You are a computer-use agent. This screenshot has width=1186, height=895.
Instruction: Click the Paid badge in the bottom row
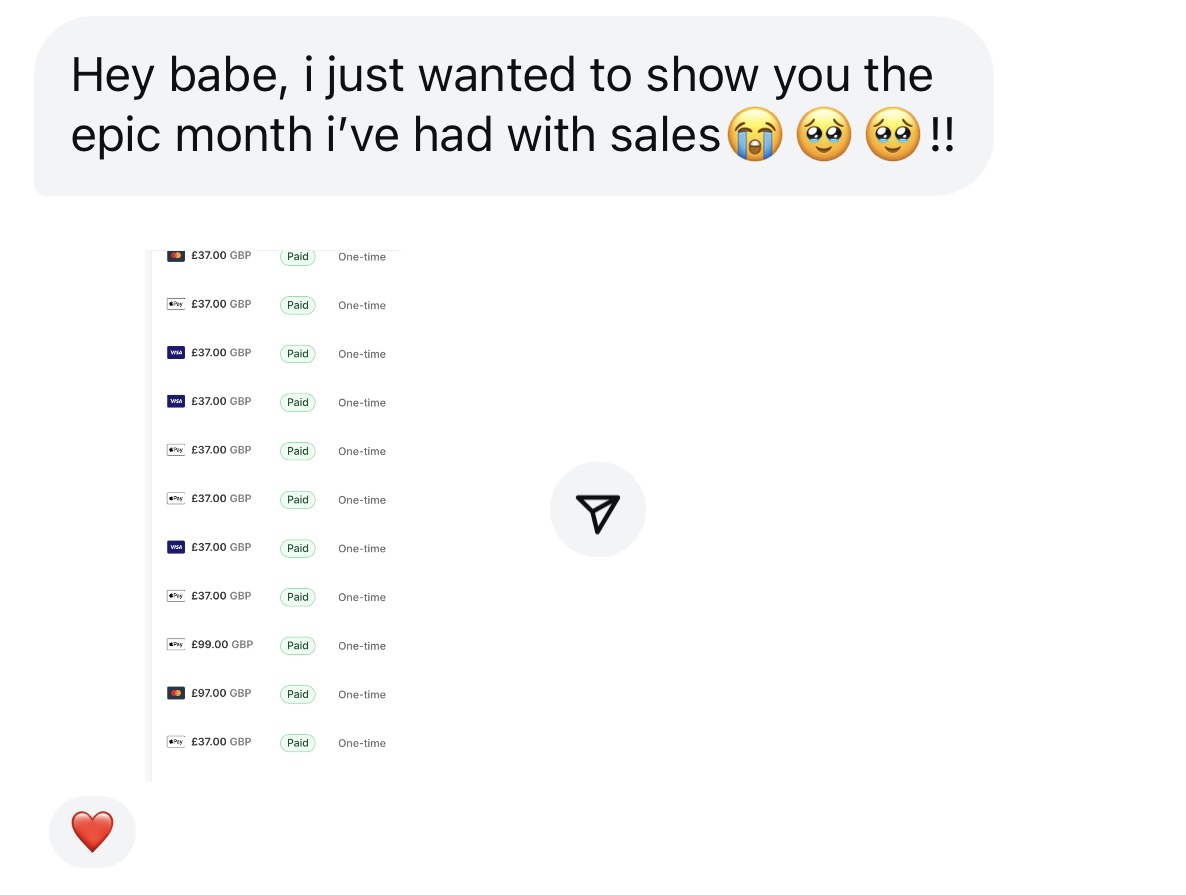point(297,743)
